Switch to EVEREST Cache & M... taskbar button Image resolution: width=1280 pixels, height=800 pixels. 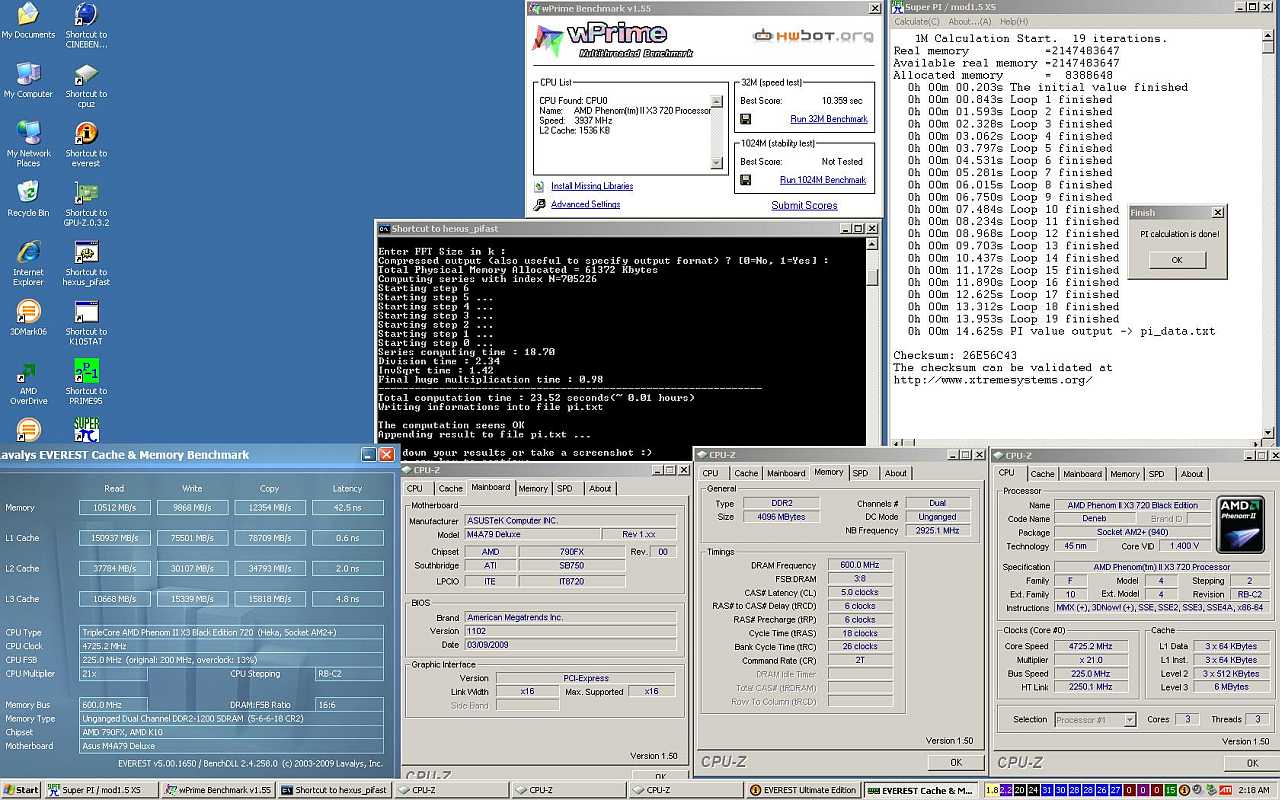tap(920, 790)
